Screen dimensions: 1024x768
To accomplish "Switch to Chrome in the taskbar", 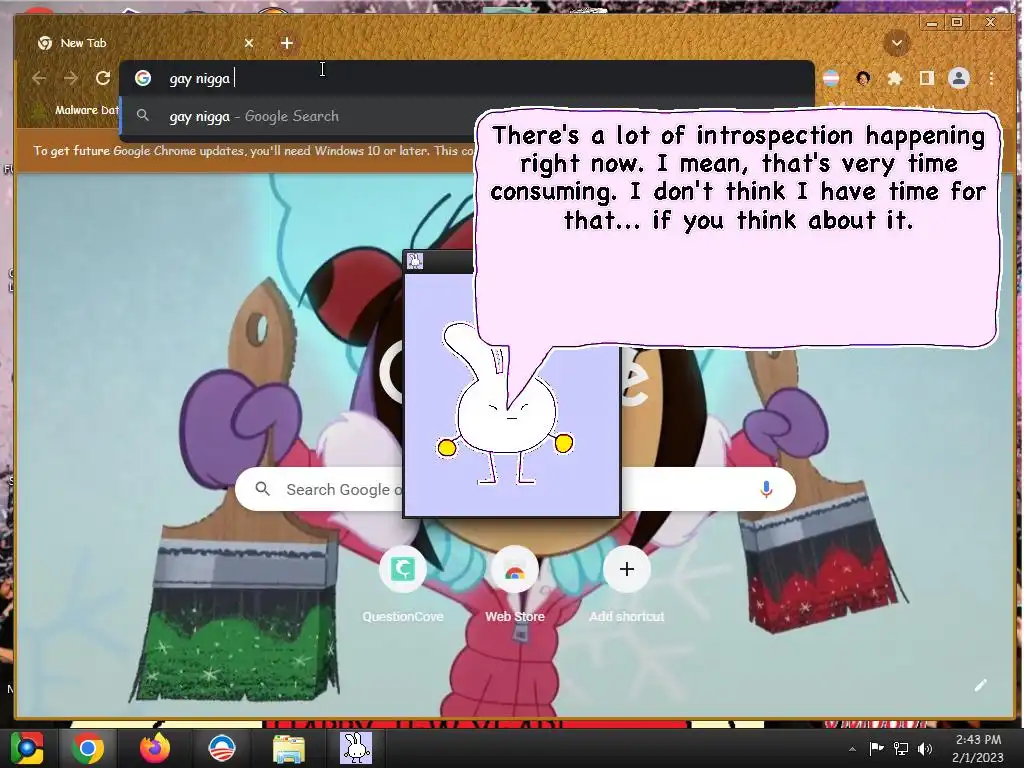I will [x=88, y=748].
